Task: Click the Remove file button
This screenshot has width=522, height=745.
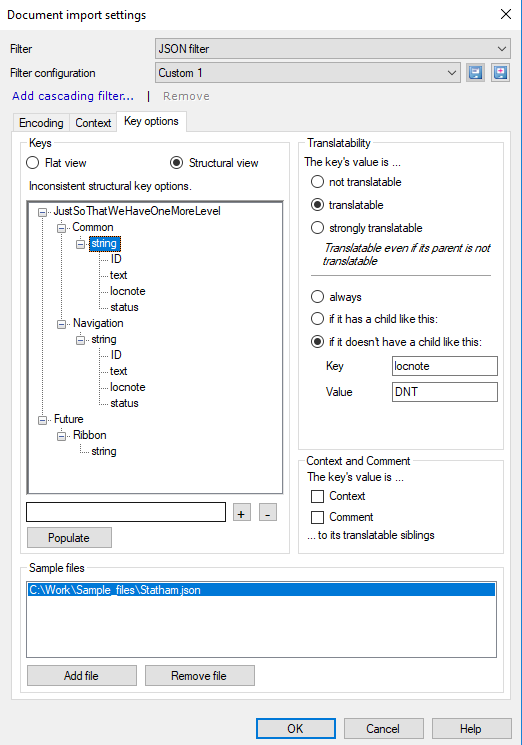Action: pyautogui.click(x=199, y=676)
